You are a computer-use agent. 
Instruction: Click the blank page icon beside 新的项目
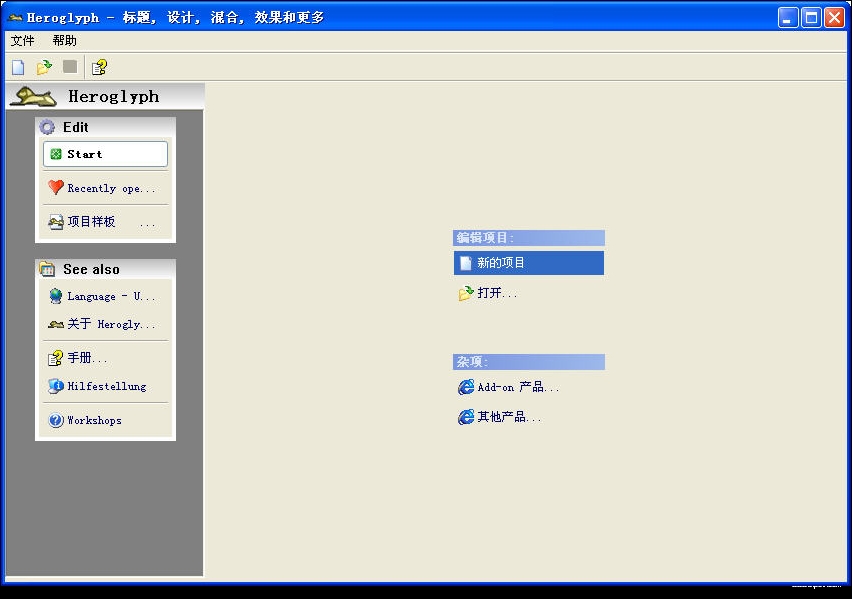[466, 263]
